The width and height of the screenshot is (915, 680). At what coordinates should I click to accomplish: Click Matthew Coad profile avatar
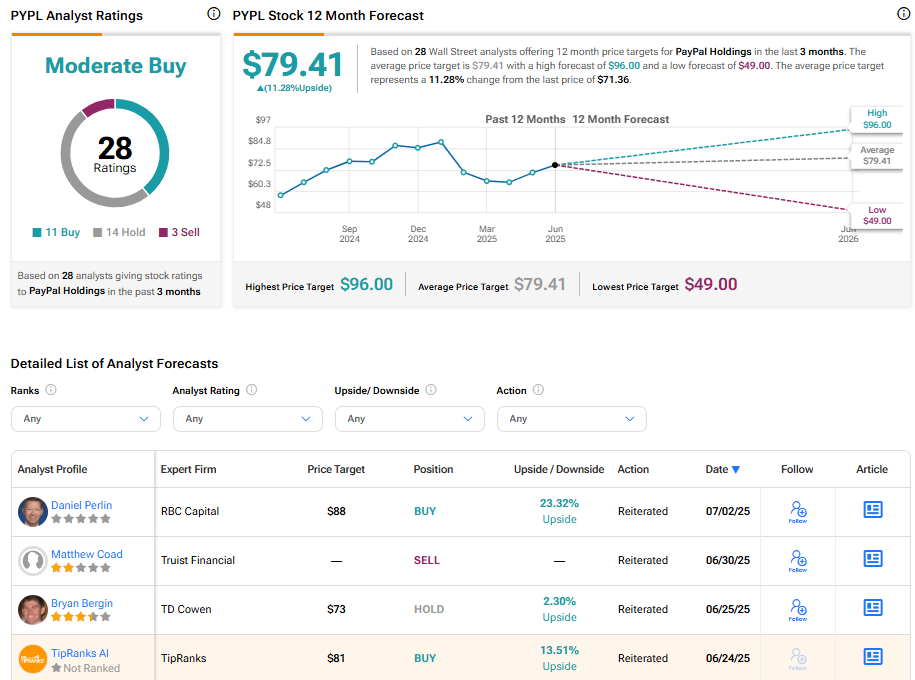(33, 561)
